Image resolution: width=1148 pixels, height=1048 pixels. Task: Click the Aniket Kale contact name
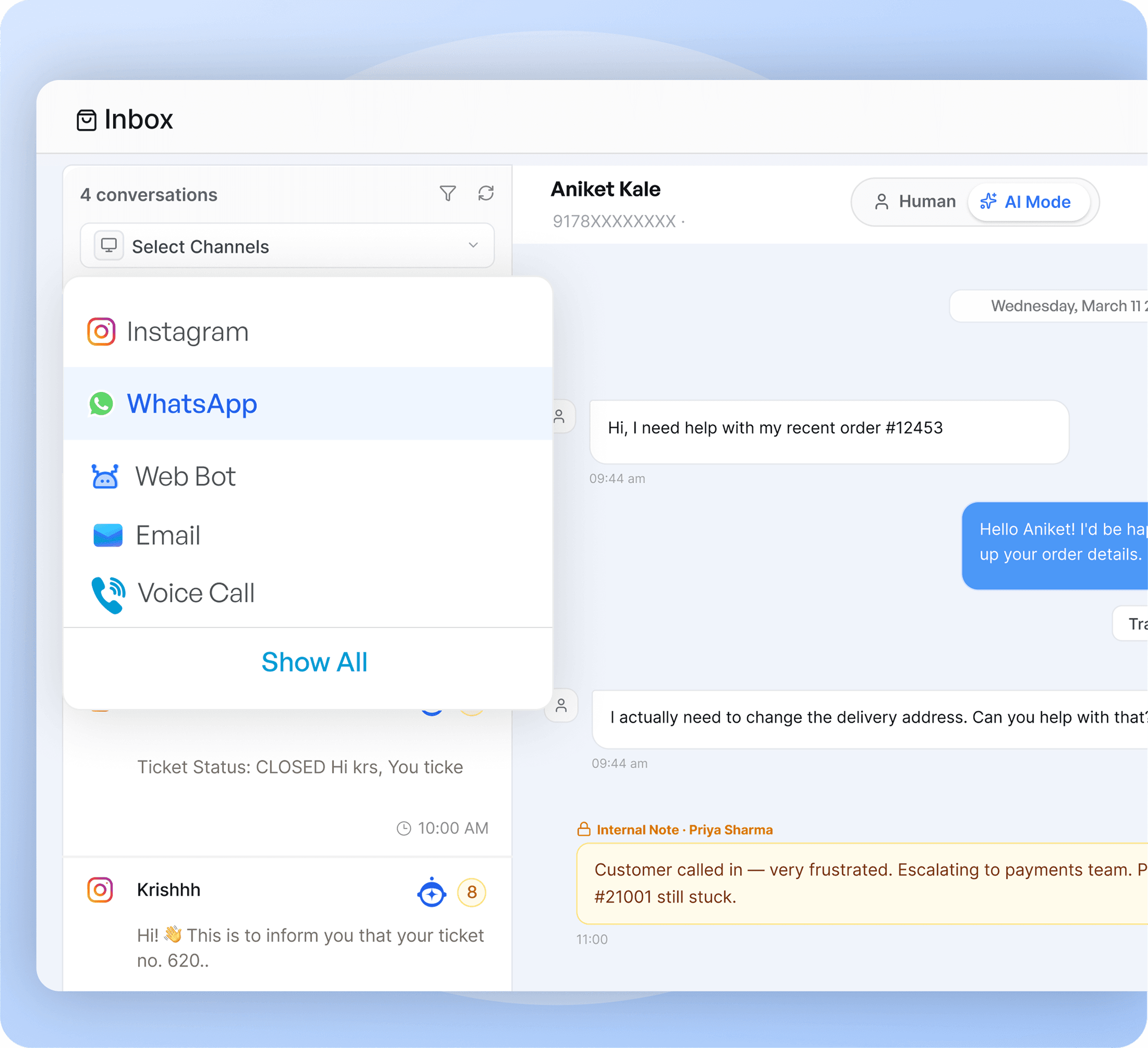pos(605,189)
